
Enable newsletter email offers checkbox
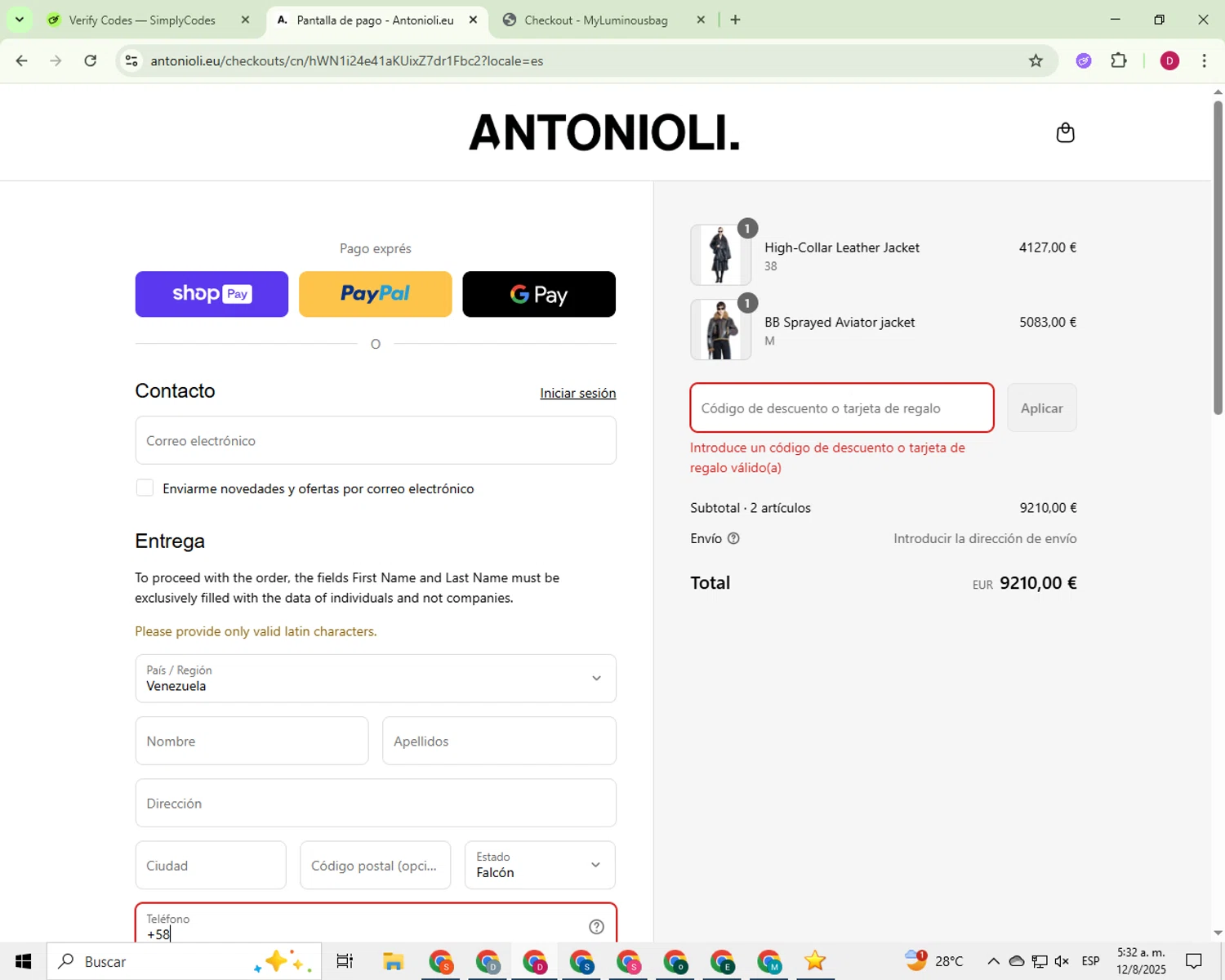click(145, 488)
